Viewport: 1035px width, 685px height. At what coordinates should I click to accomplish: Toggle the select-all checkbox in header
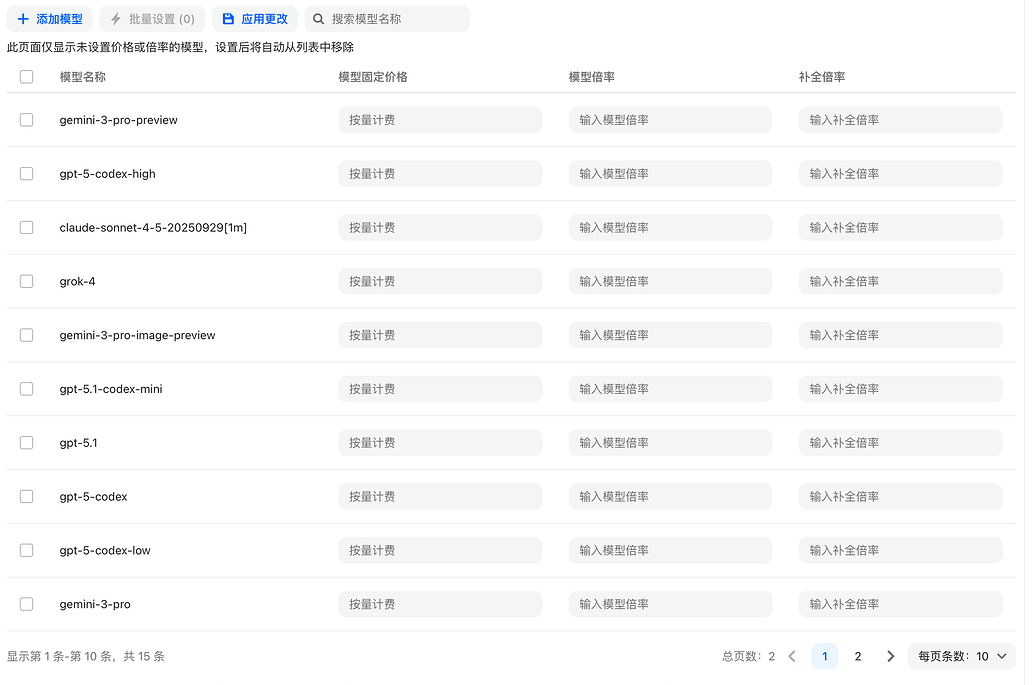(x=26, y=77)
